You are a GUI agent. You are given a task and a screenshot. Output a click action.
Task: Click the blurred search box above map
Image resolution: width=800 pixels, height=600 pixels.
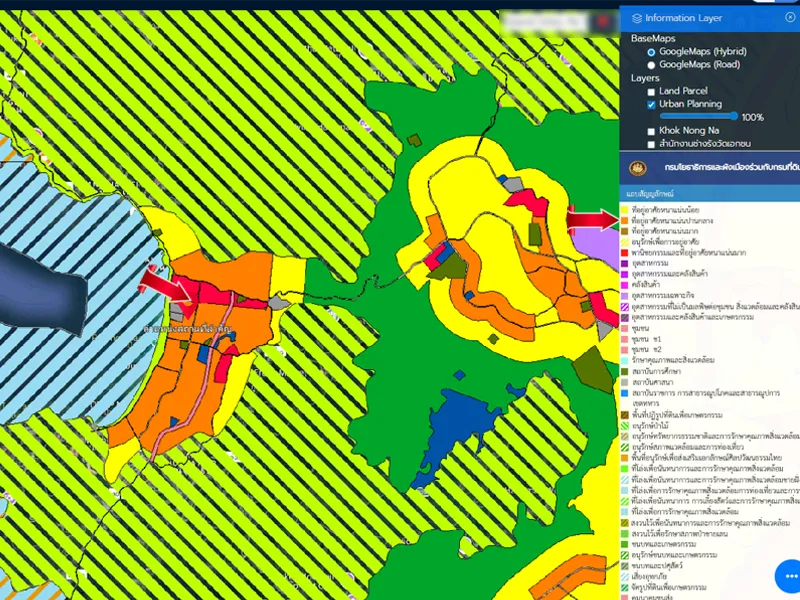(x=545, y=19)
